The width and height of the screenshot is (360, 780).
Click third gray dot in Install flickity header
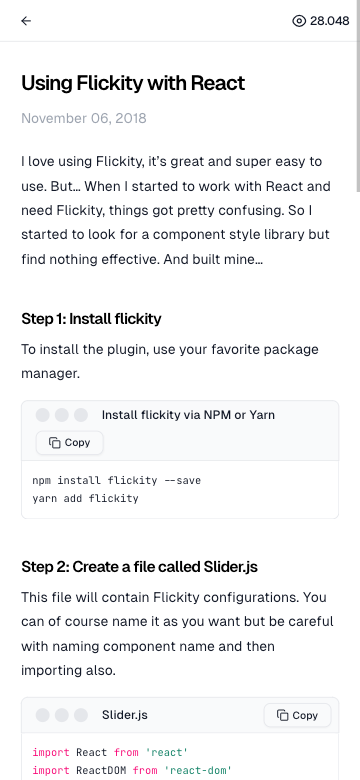coord(81,415)
